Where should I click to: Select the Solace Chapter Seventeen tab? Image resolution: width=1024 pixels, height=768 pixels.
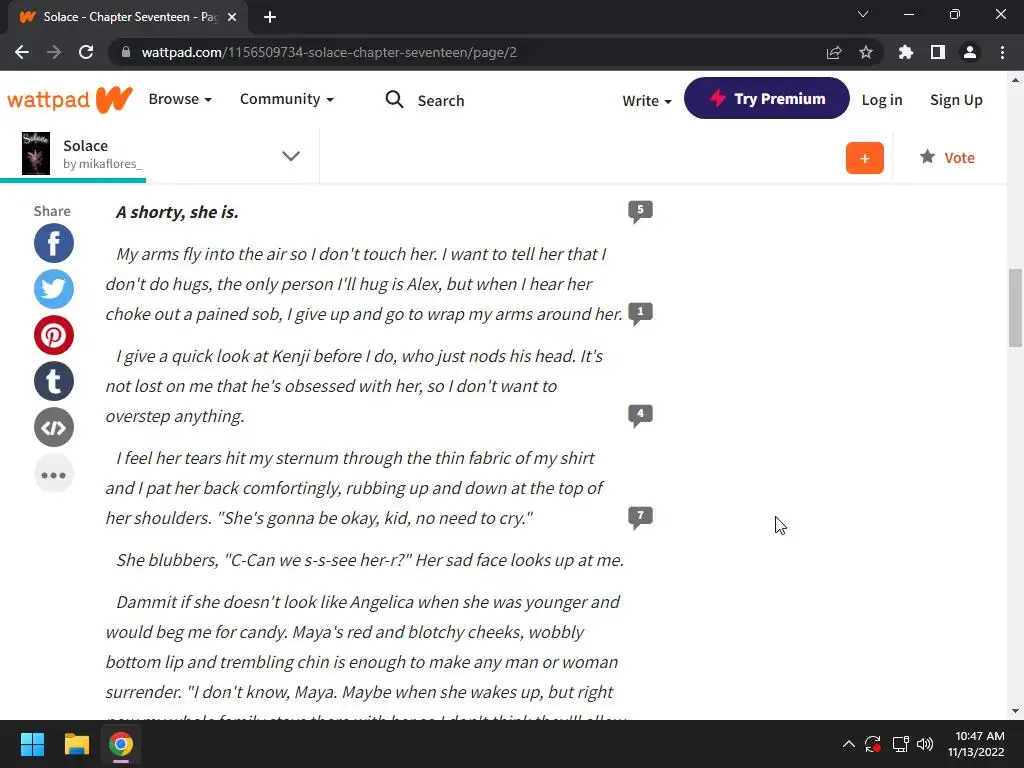[127, 17]
